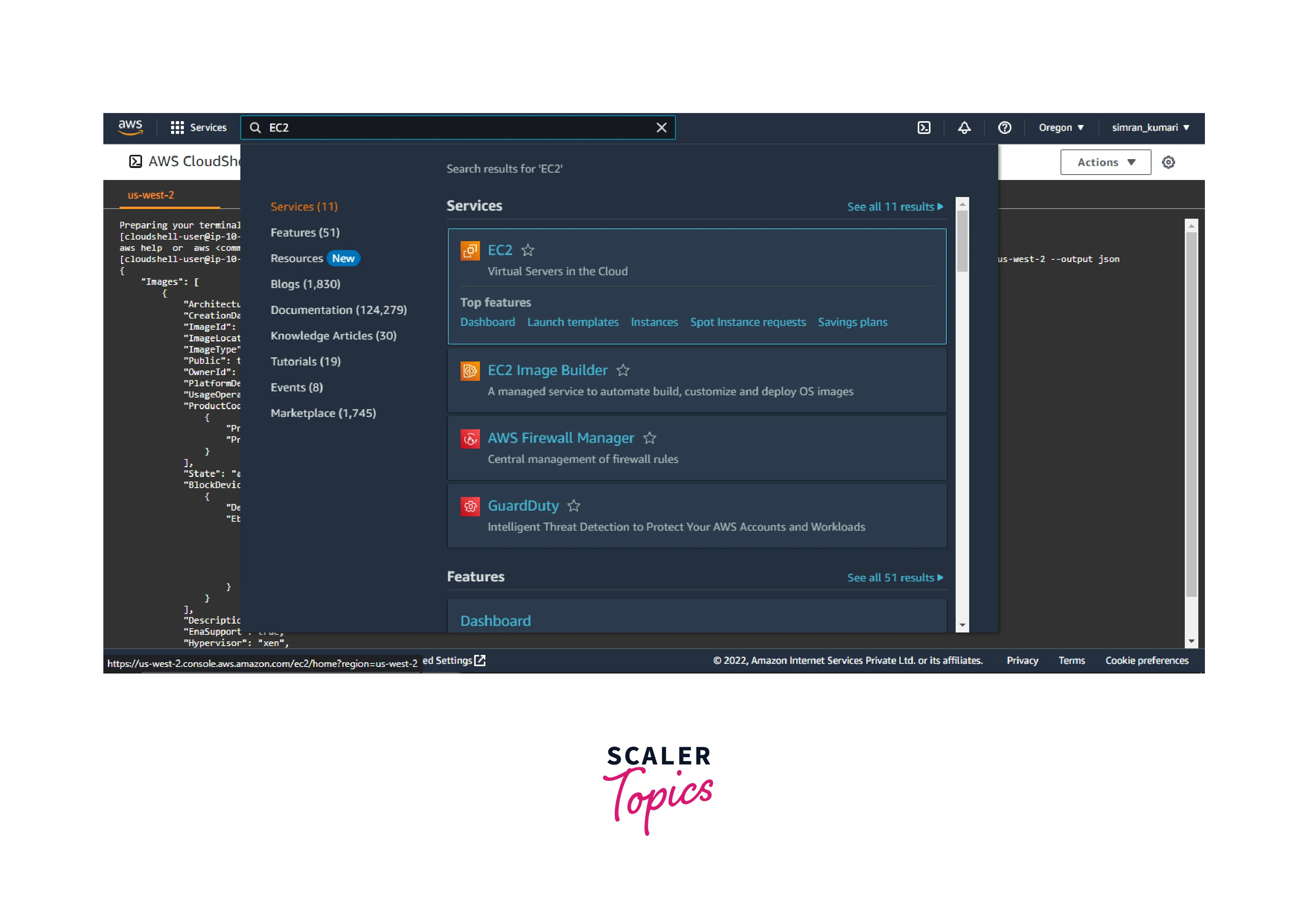Viewport: 1316px width, 910px height.
Task: Open the help question-mark icon
Action: click(x=1004, y=128)
